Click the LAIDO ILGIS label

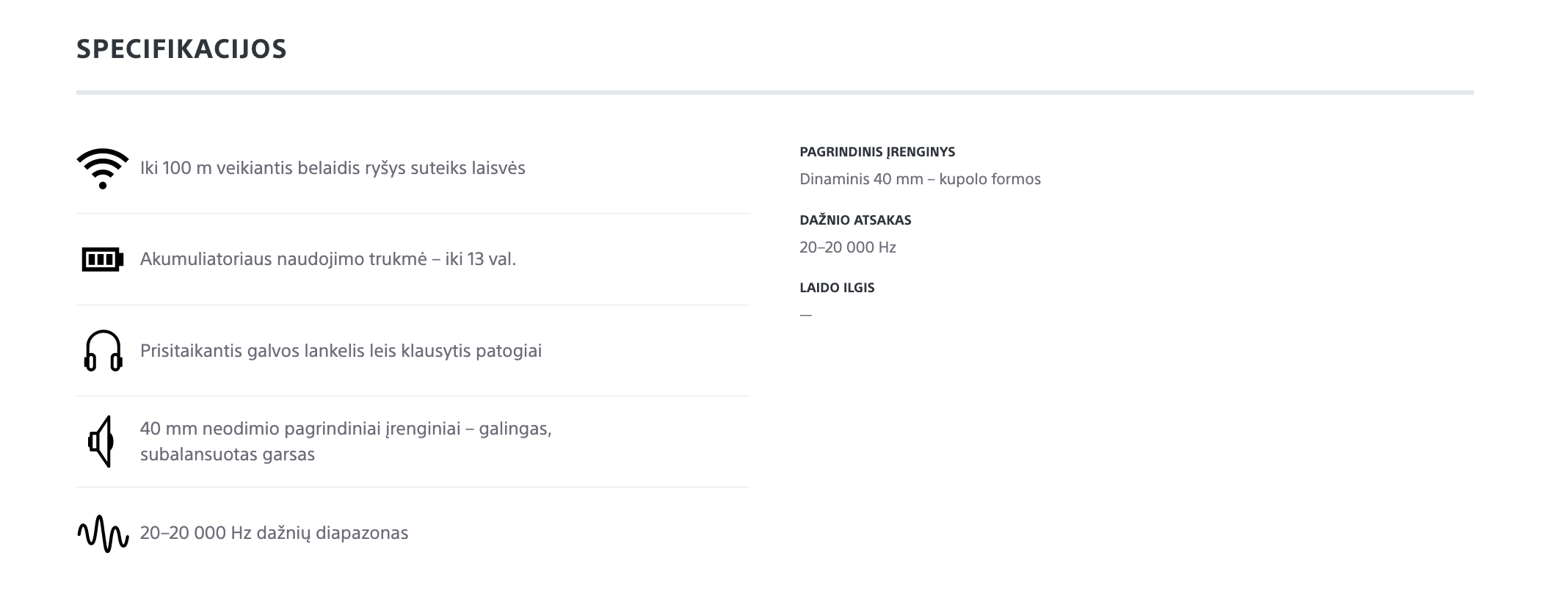(837, 288)
